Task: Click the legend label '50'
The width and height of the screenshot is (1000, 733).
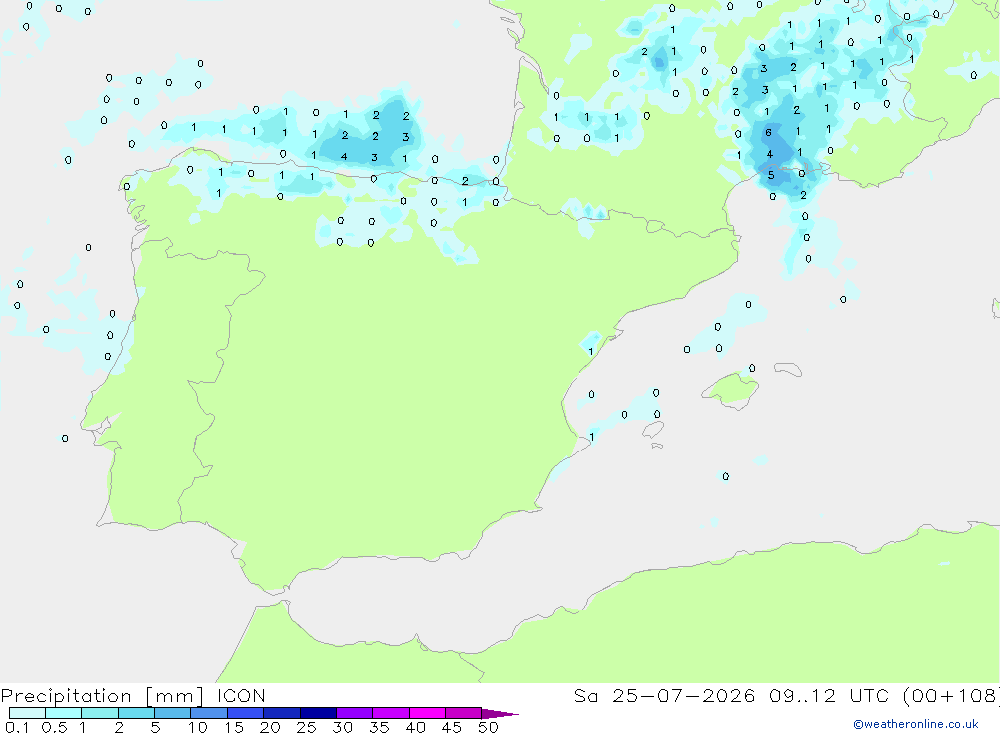Action: pos(488,727)
